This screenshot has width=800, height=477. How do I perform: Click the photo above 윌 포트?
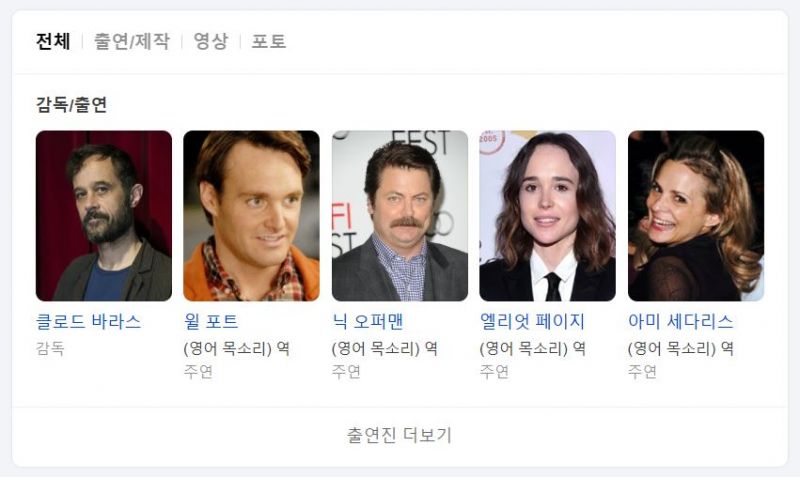252,216
